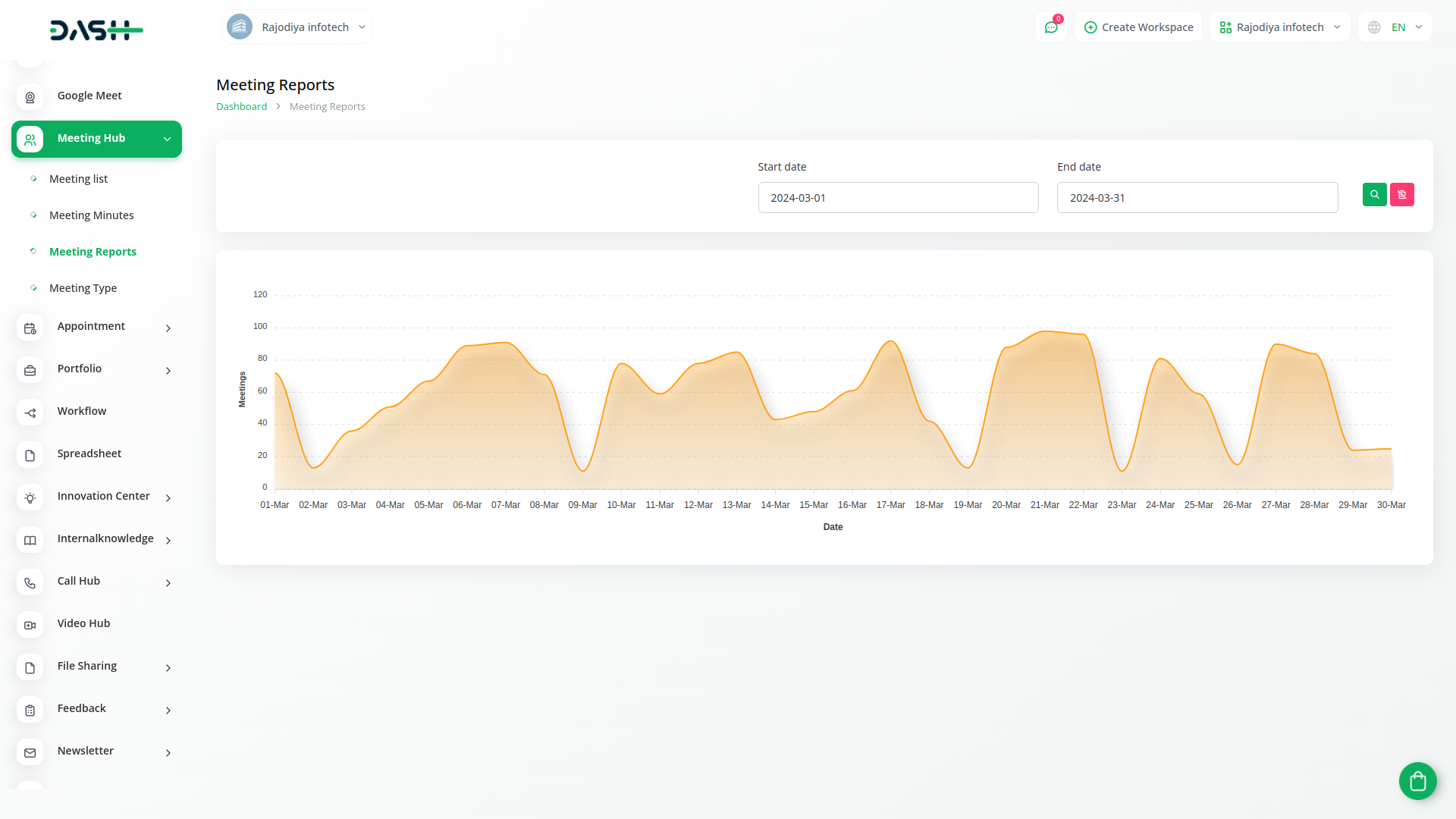This screenshot has width=1456, height=819.
Task: Select Meeting Type menu item
Action: pyautogui.click(x=83, y=288)
